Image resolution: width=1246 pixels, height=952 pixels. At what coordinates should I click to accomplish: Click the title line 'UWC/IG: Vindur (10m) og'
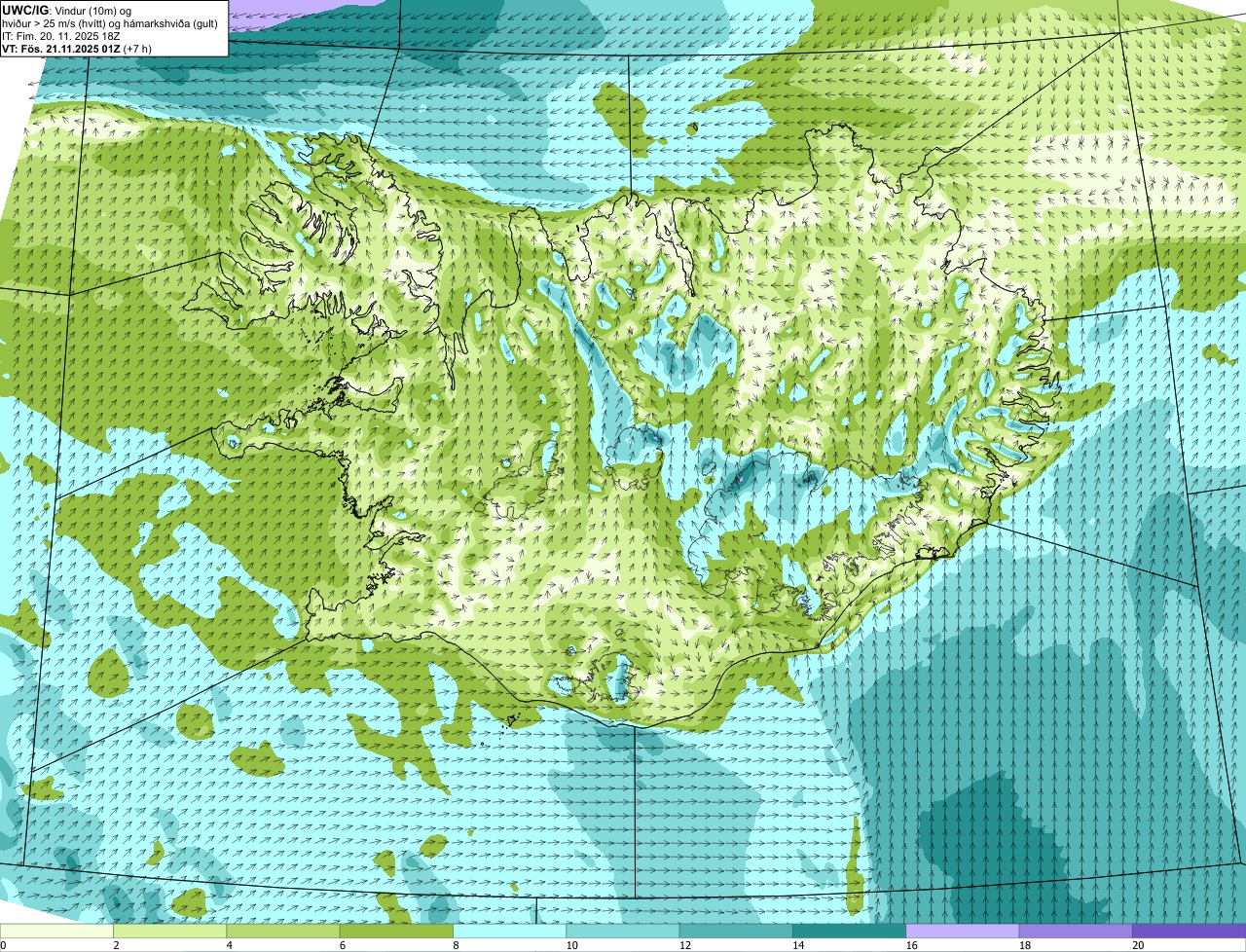click(x=67, y=10)
